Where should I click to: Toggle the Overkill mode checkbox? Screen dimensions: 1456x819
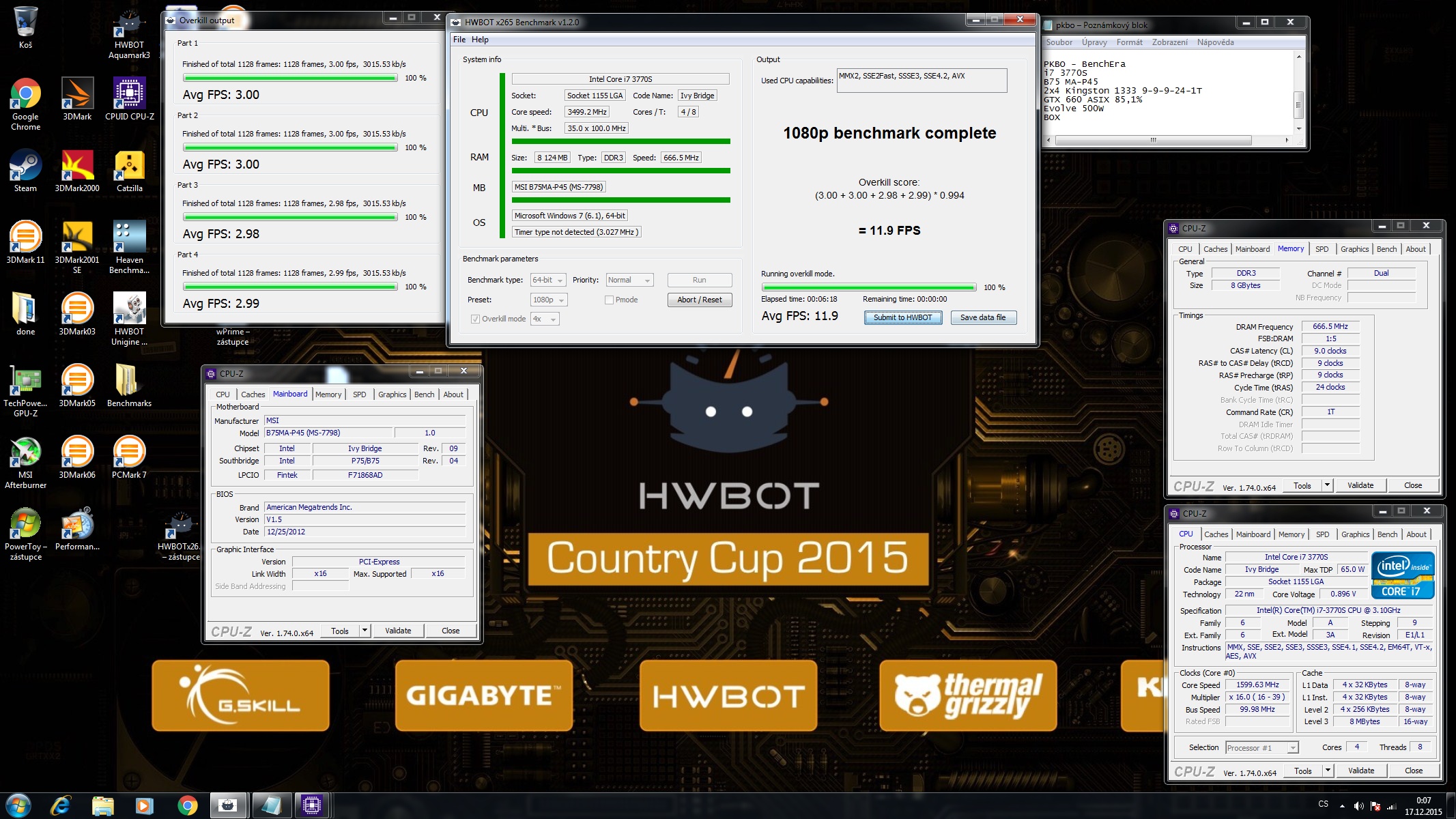click(475, 319)
